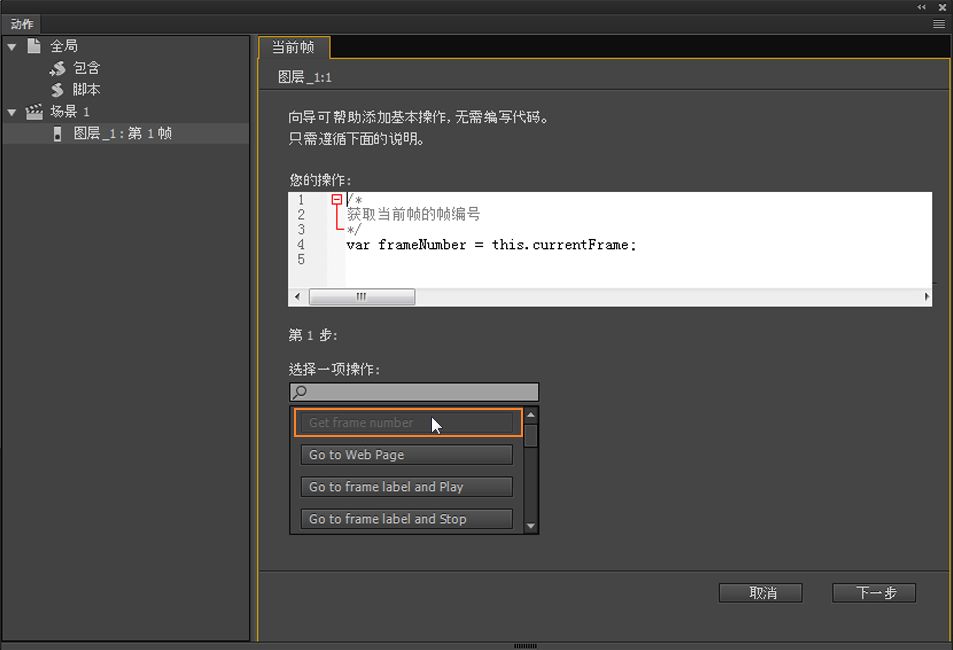Select the 全局 tree label
This screenshot has width=953, height=650.
64,46
